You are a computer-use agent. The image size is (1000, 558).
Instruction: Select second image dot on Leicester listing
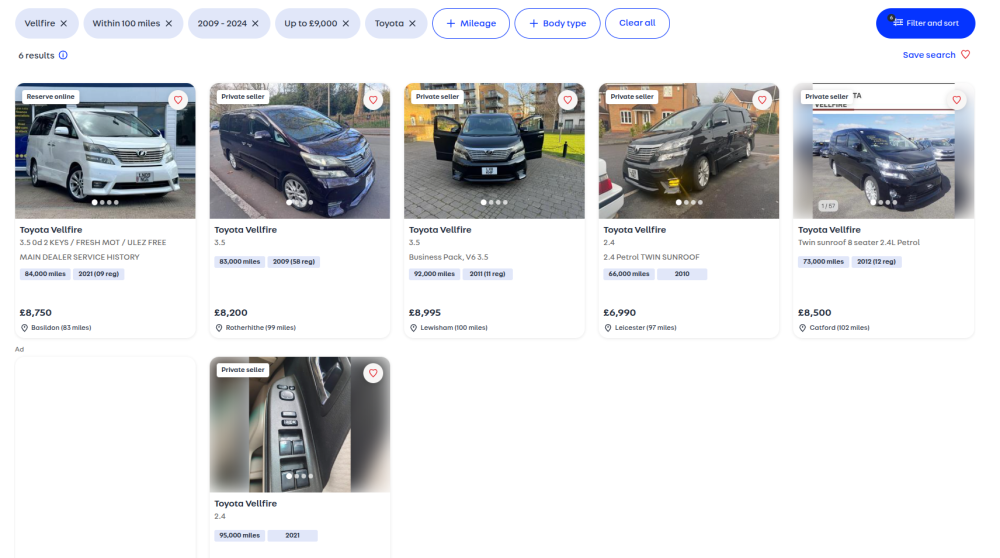686,203
